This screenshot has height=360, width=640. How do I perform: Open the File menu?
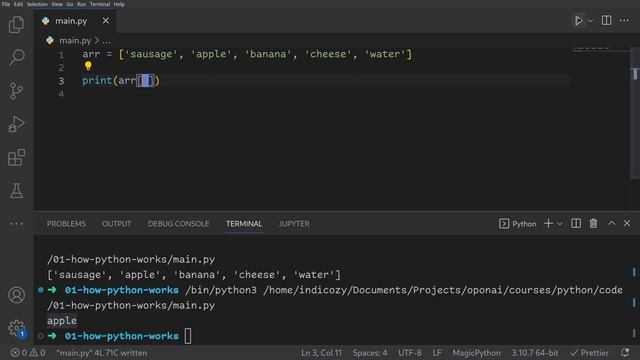(x=6, y=4)
